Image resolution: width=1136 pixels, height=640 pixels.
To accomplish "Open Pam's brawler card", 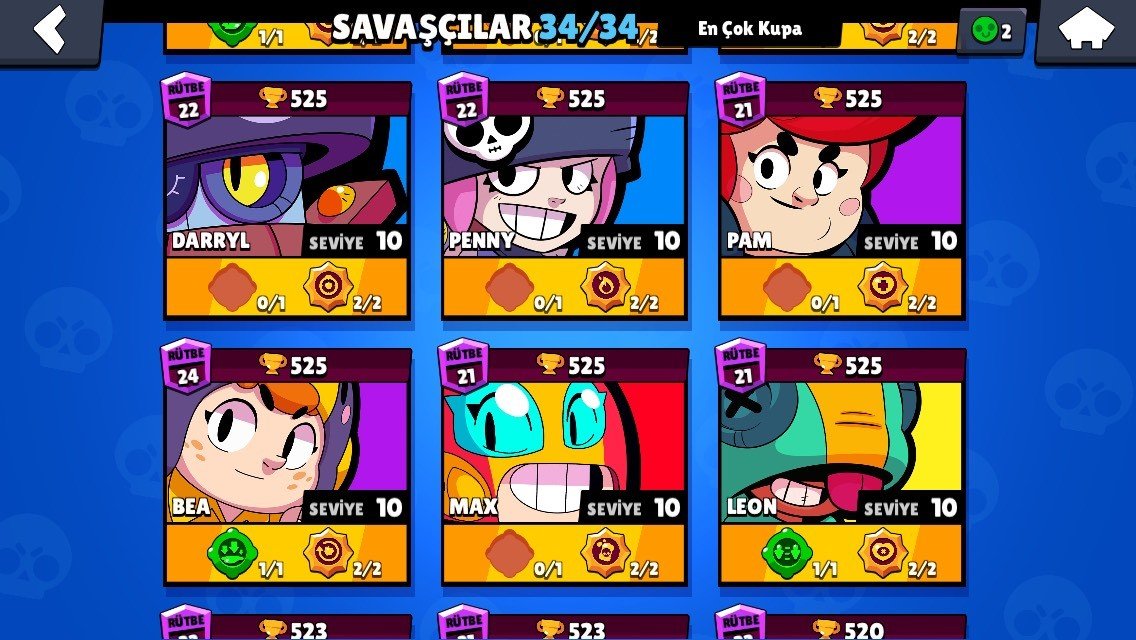I will [842, 200].
